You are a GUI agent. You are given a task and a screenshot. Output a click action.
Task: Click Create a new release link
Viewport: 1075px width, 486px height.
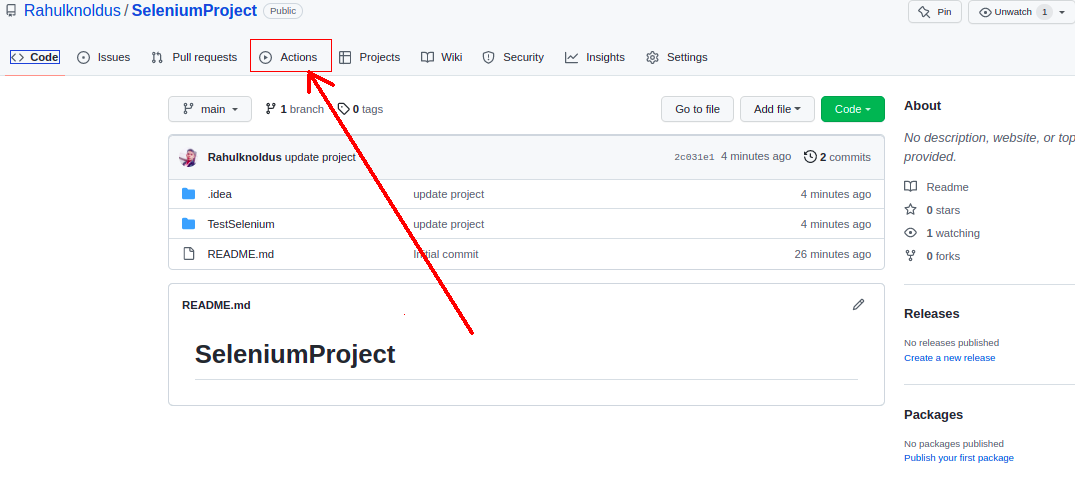coord(950,358)
